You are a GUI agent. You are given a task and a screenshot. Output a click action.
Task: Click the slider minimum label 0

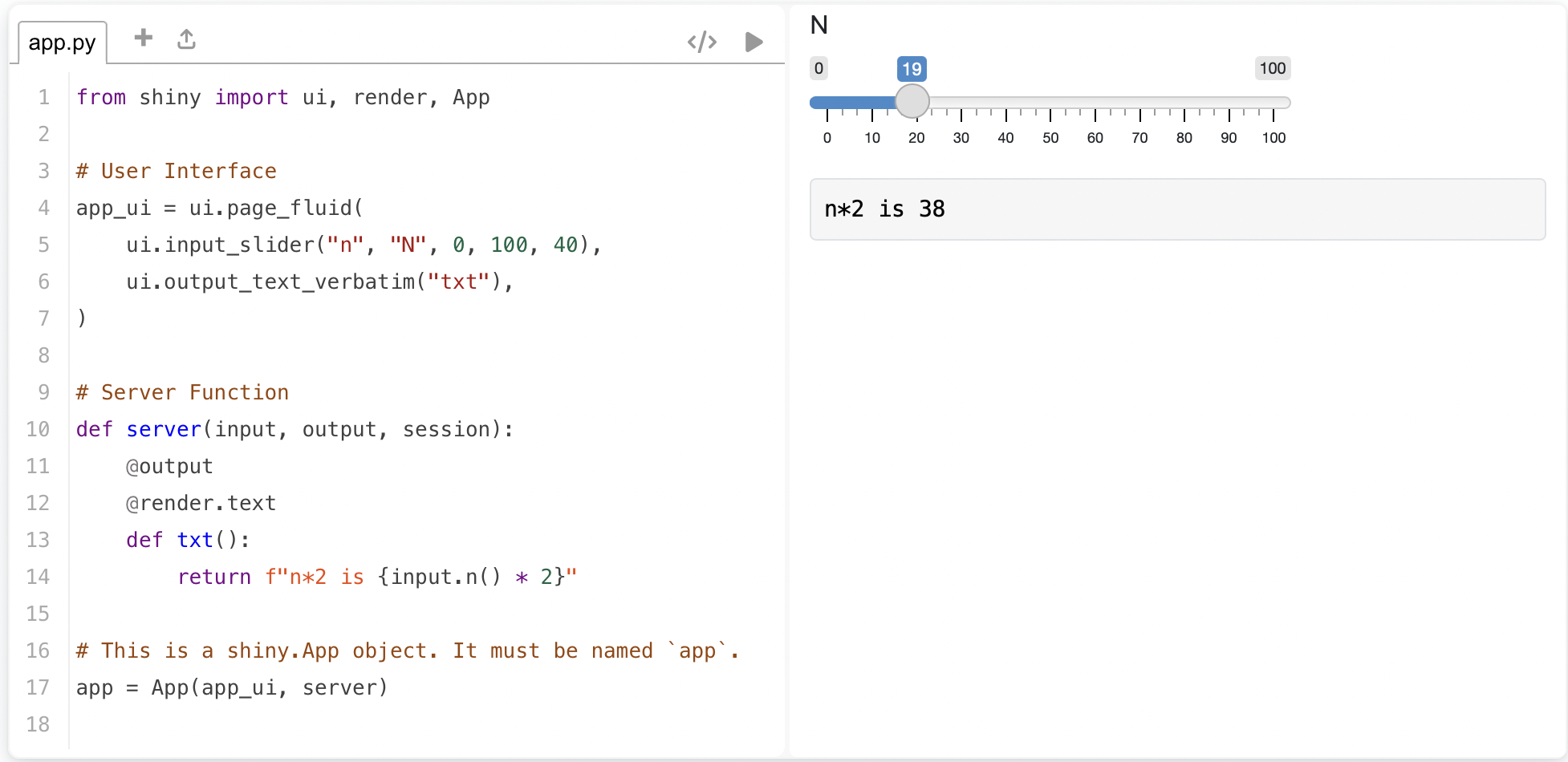pos(818,69)
